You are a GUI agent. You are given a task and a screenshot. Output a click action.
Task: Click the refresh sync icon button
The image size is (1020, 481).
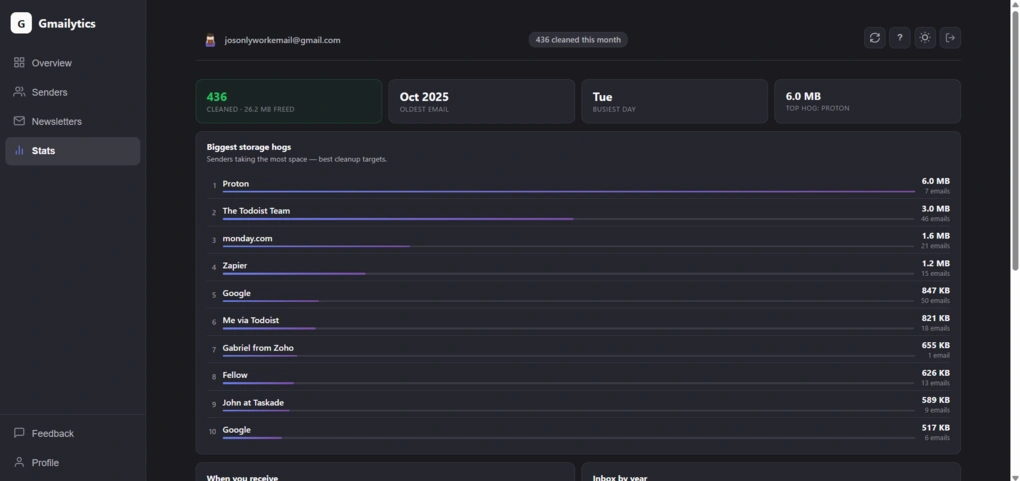(x=874, y=38)
